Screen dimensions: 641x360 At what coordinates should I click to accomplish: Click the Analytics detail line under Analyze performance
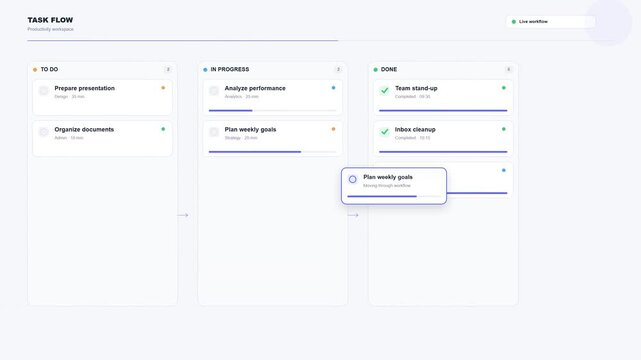242,97
